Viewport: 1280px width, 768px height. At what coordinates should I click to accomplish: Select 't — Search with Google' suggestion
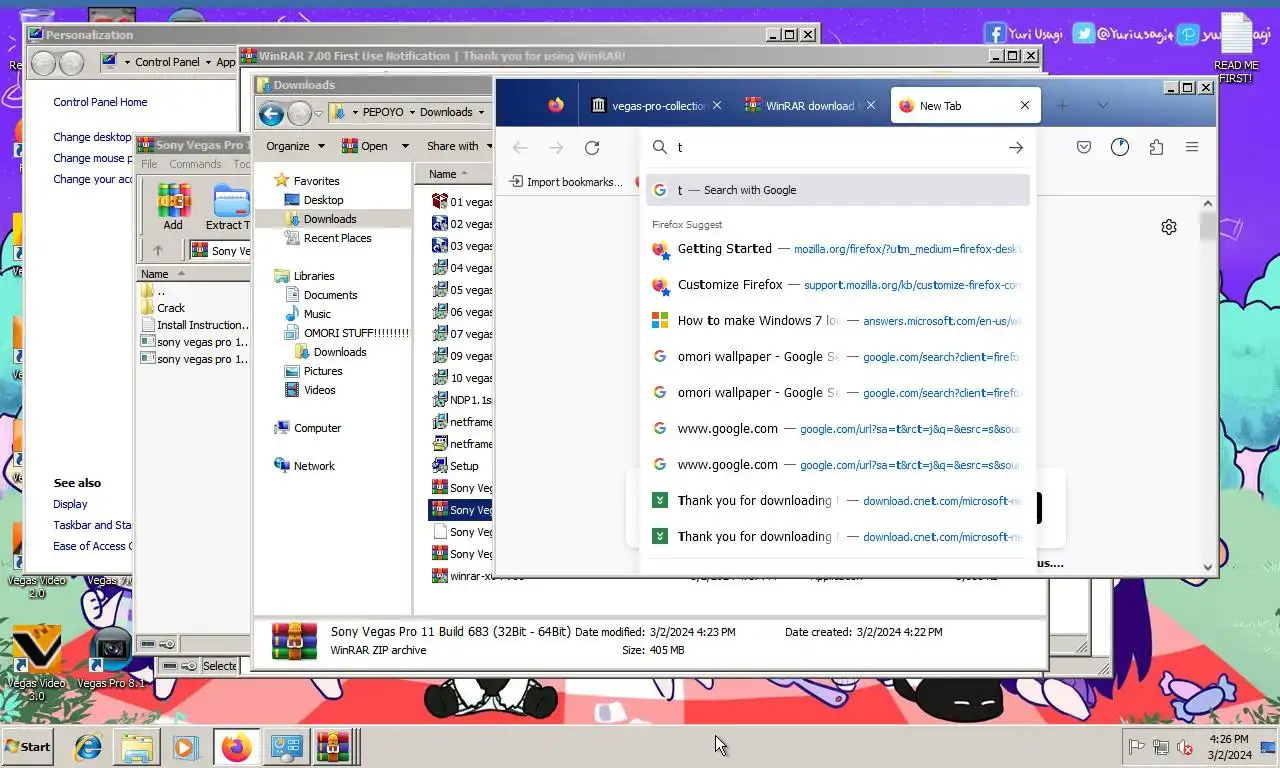(837, 190)
